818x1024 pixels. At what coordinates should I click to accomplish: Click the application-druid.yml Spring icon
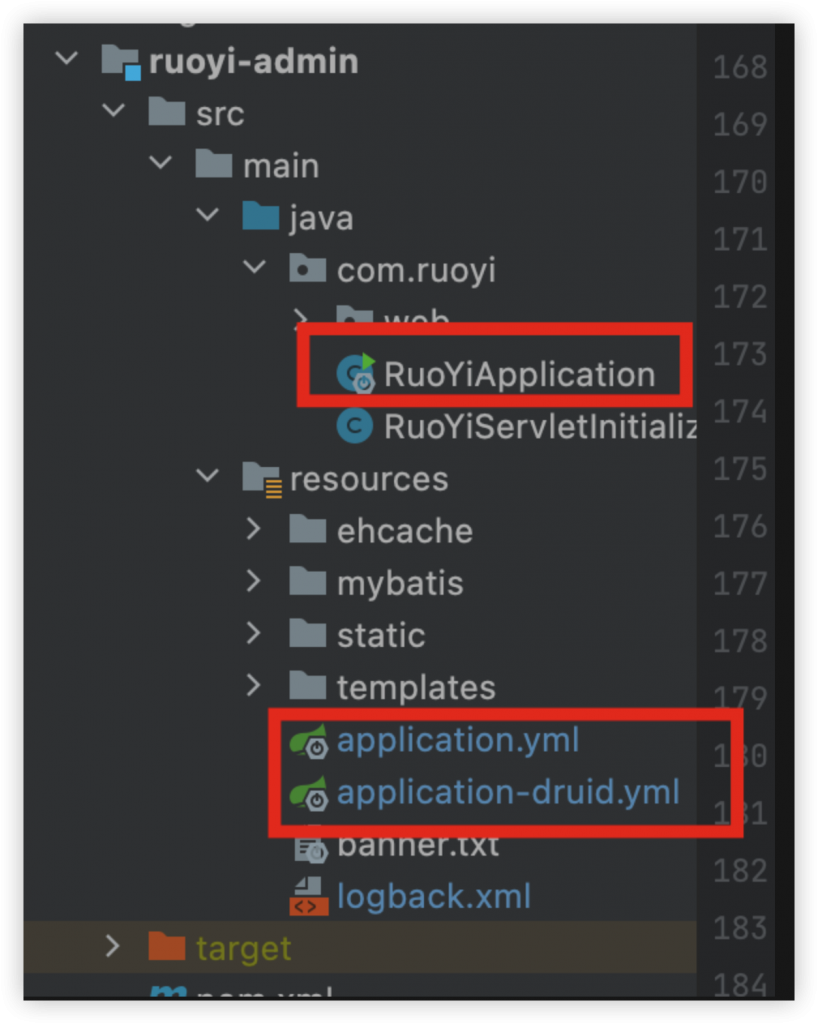click(x=309, y=794)
